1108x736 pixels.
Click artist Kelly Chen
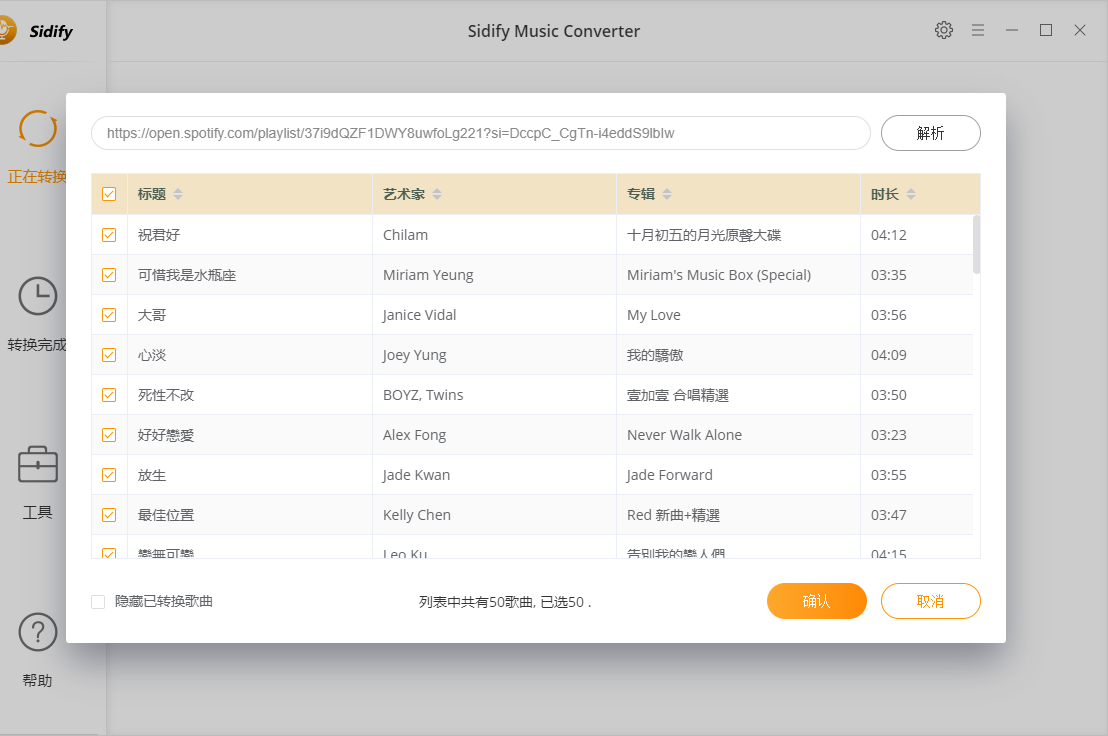417,515
